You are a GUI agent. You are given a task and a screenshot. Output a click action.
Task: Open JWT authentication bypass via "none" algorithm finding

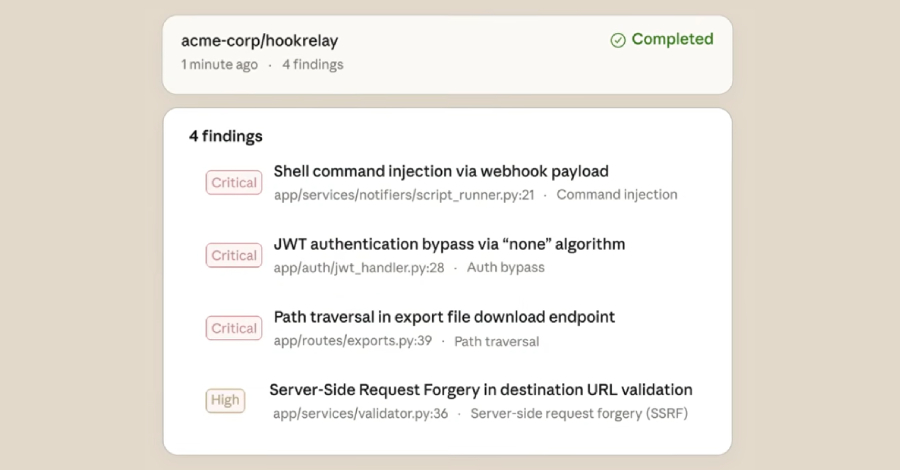[x=449, y=245]
